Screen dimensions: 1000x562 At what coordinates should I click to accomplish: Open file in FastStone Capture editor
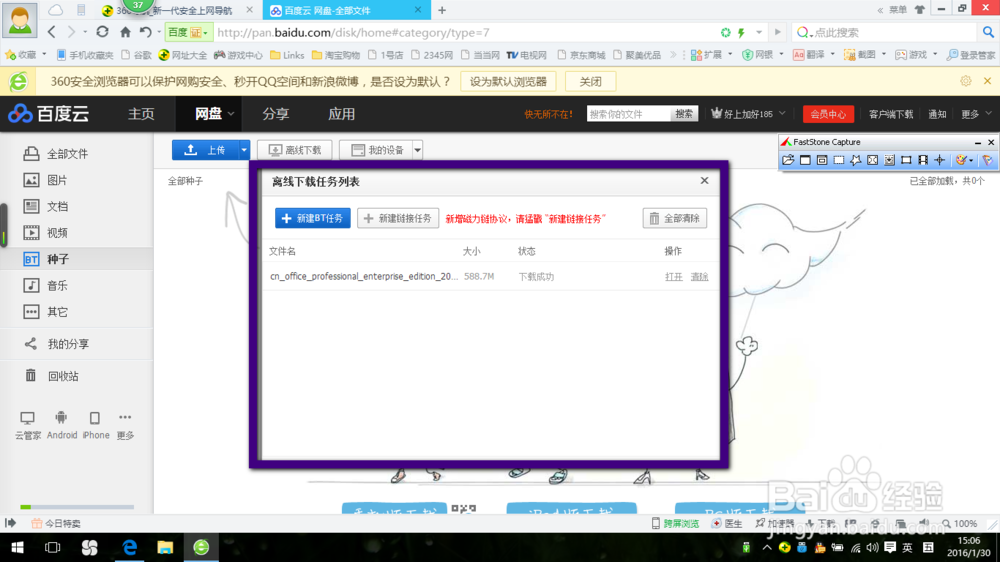pos(788,160)
